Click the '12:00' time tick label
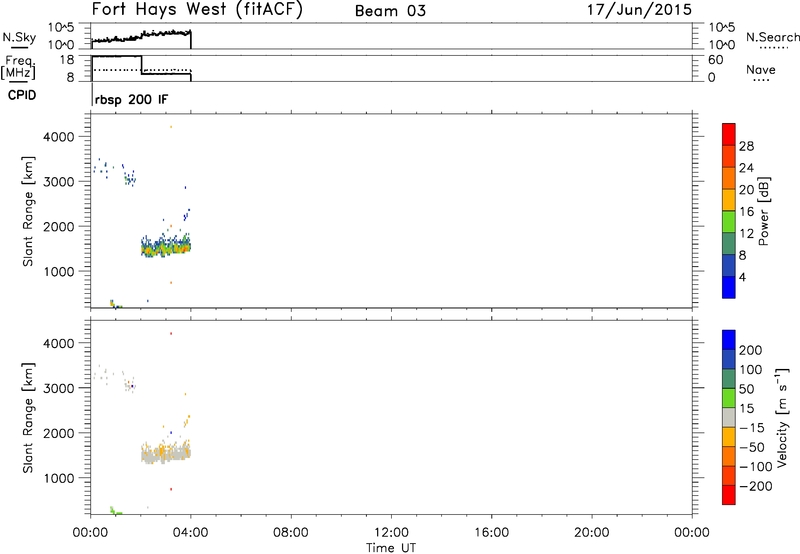 point(391,533)
